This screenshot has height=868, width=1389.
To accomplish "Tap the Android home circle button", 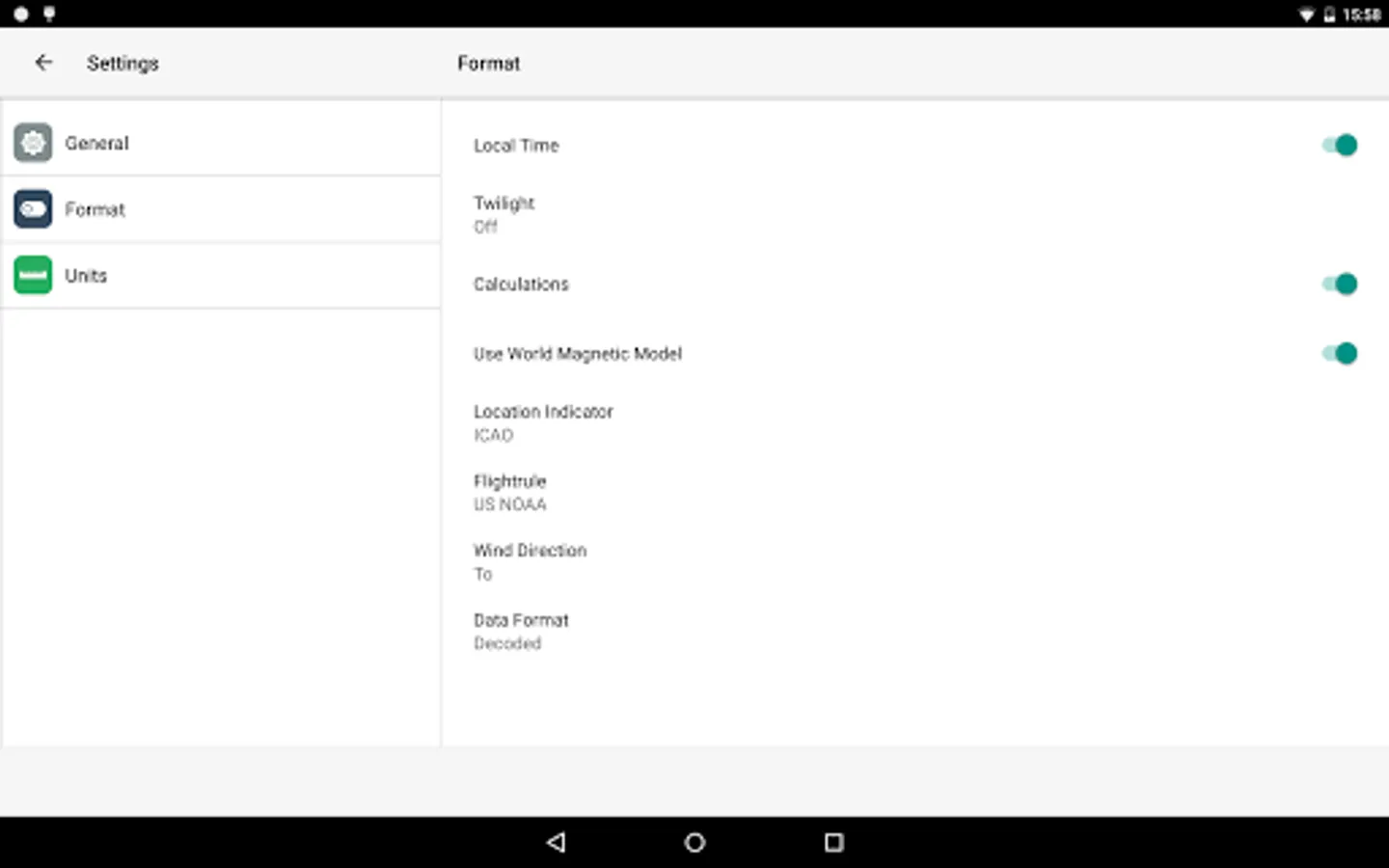I will coord(694,842).
